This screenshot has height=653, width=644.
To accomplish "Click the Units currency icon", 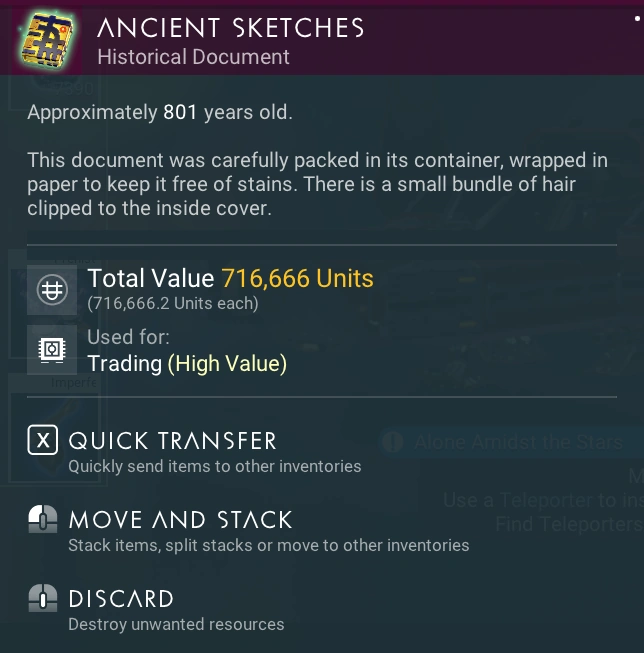I will pos(51,289).
